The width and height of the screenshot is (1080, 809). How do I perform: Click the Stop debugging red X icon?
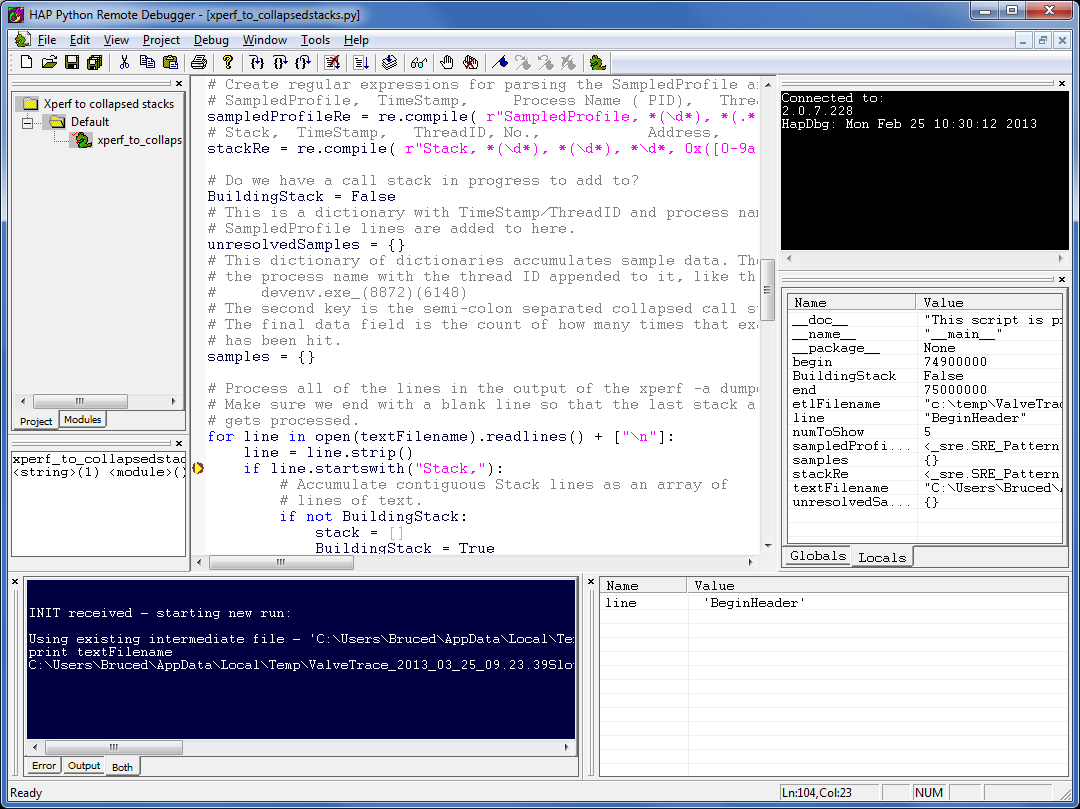pyautogui.click(x=332, y=63)
